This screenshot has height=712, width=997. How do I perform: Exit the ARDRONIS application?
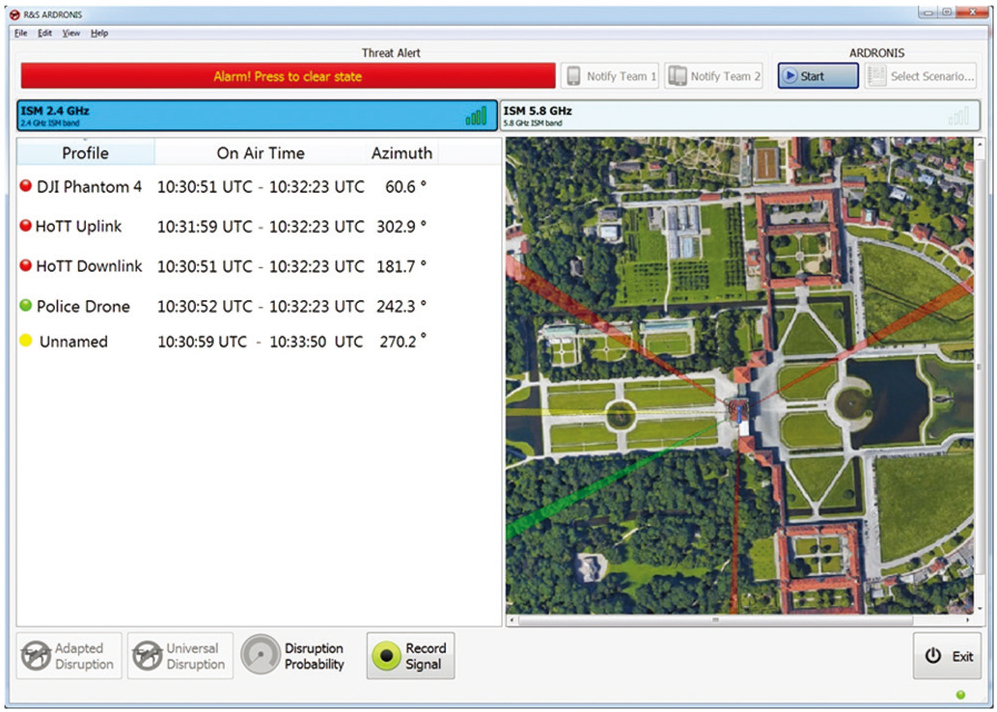point(947,655)
